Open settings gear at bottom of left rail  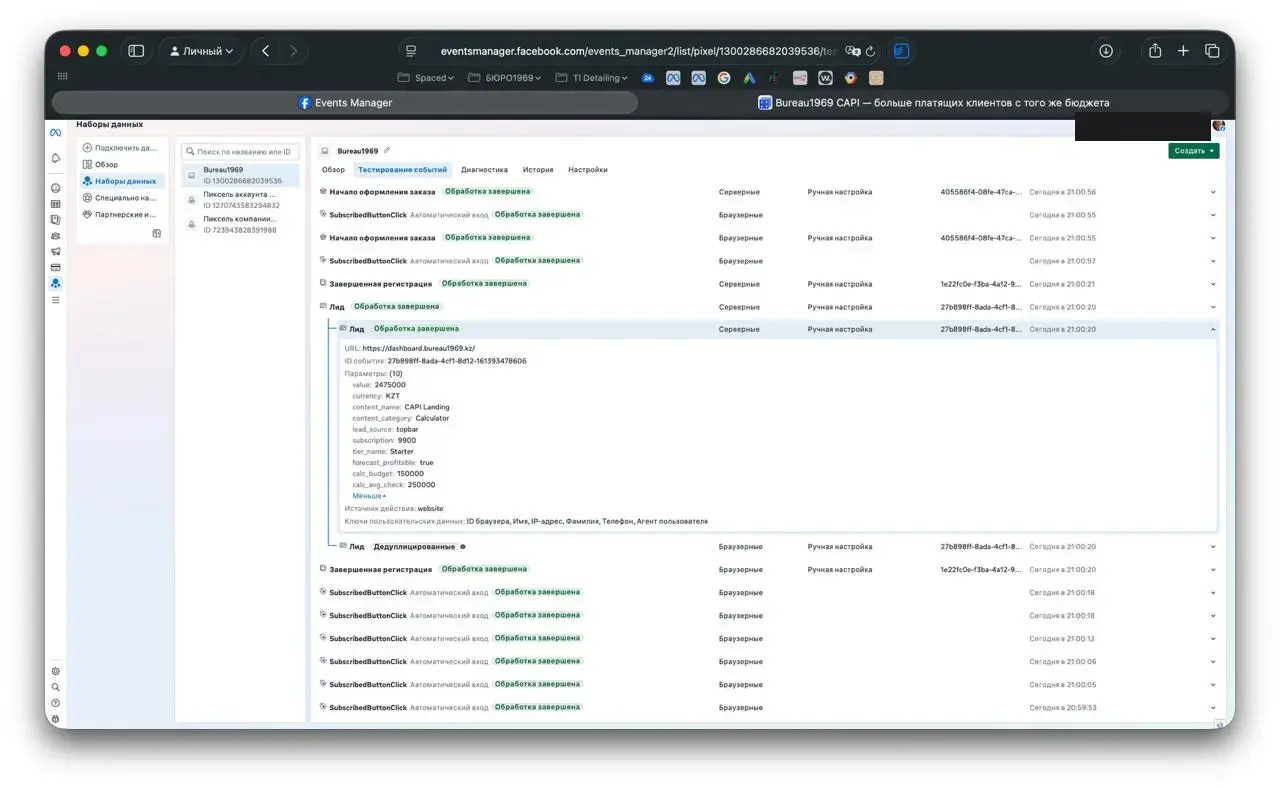pos(55,671)
